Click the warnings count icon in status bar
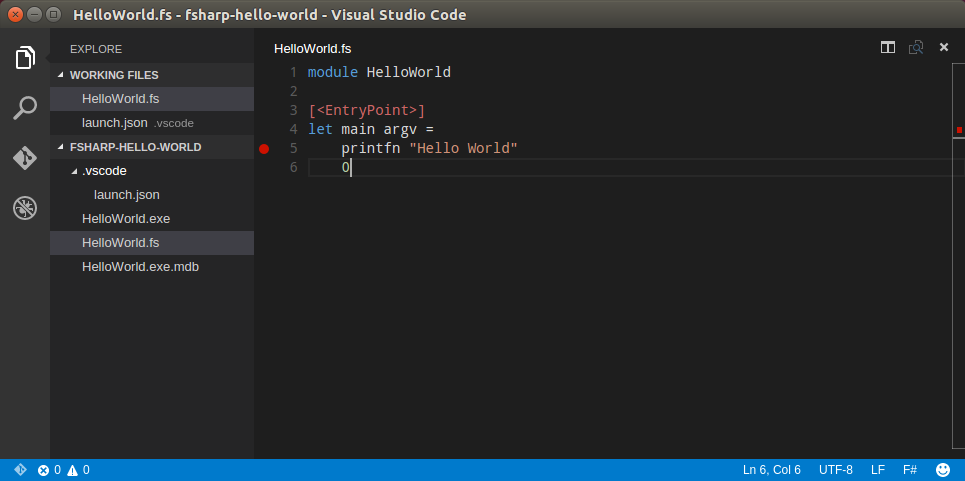 pyautogui.click(x=72, y=471)
